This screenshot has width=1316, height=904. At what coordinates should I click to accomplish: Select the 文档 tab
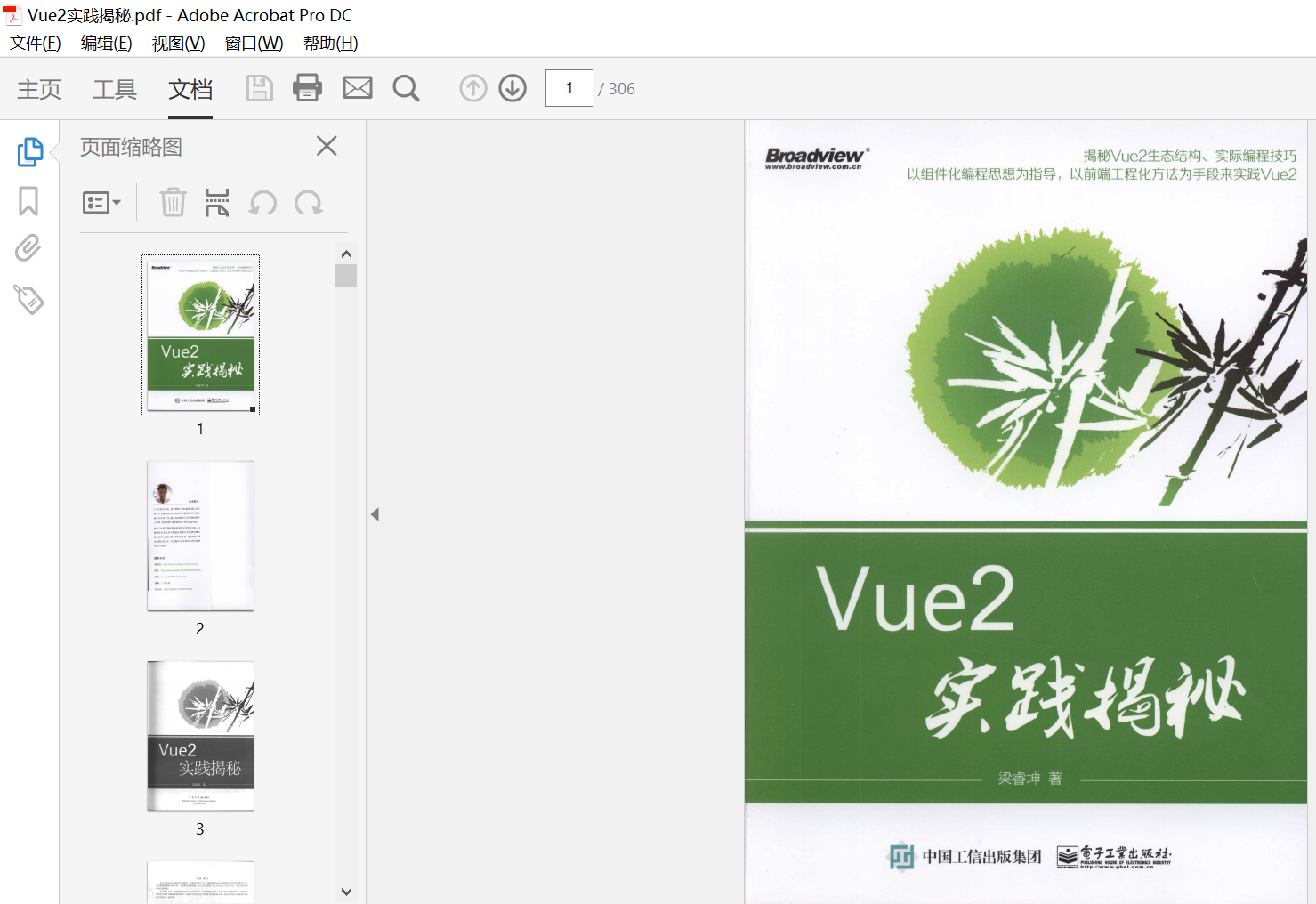click(x=190, y=89)
